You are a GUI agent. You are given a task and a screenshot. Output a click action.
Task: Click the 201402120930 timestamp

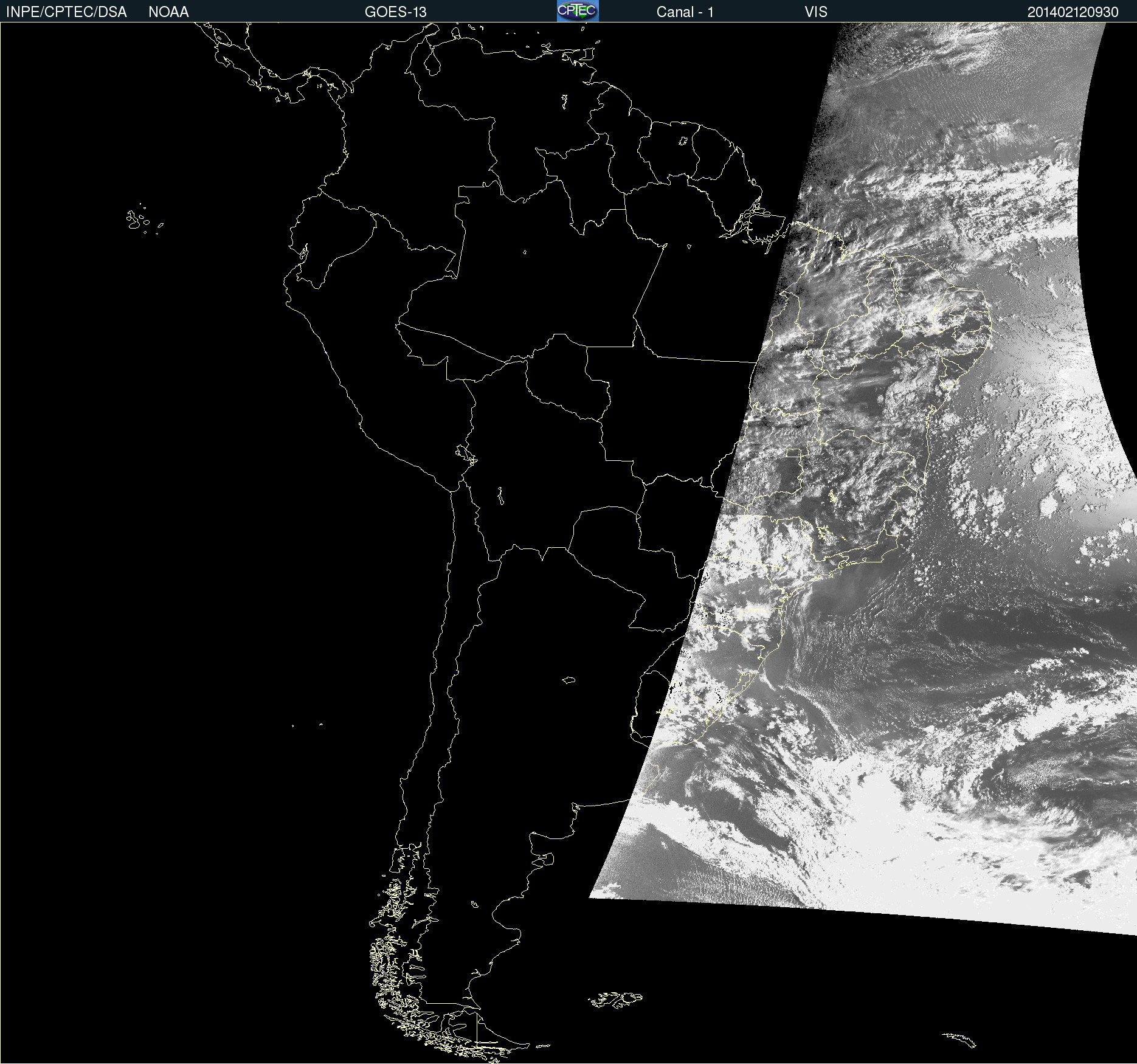pyautogui.click(x=1073, y=12)
